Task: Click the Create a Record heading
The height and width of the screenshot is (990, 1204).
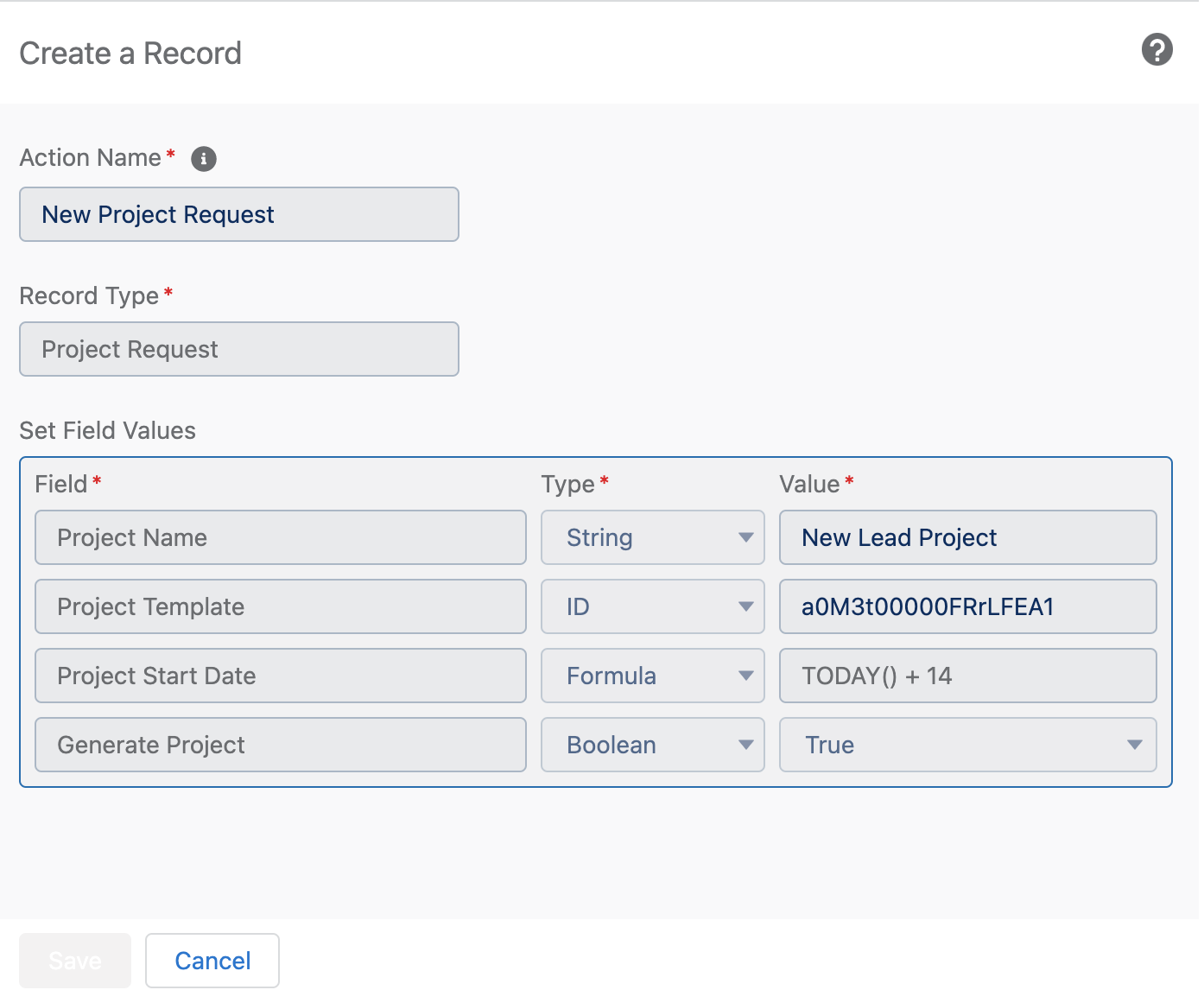Action: click(130, 53)
